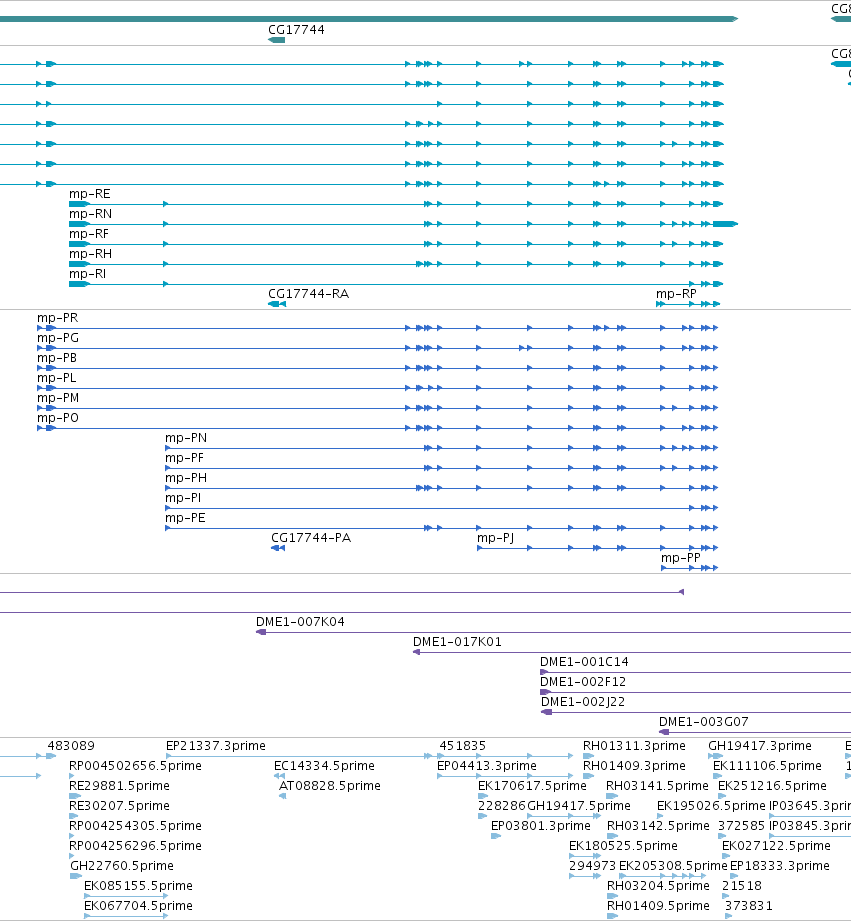Screen dimensions: 851x921
Task: Click the mp-PO protein label
Action: [x=58, y=418]
